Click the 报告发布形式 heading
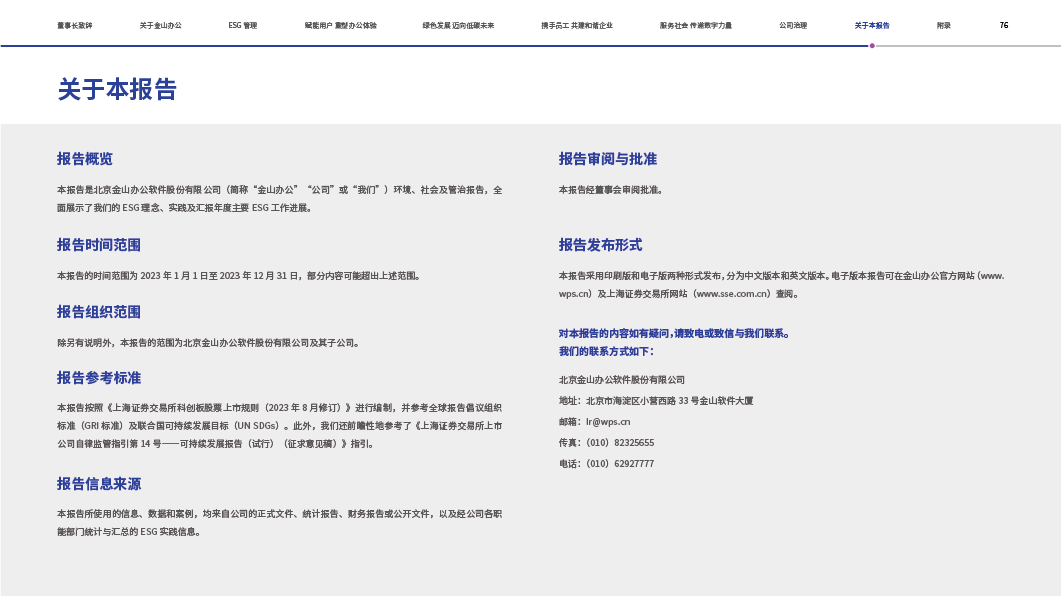 pyautogui.click(x=600, y=245)
